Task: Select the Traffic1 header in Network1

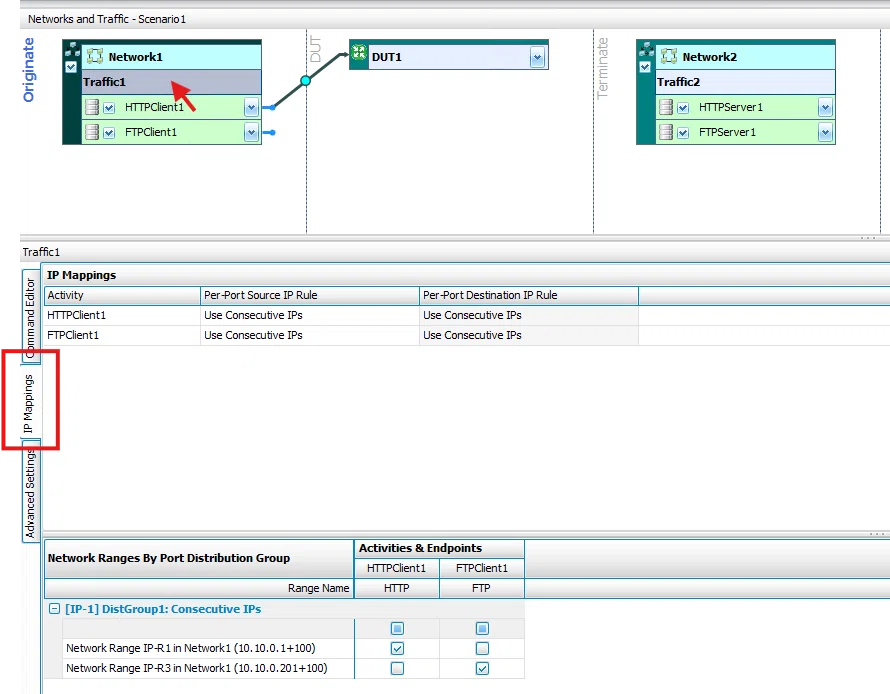Action: pyautogui.click(x=171, y=82)
